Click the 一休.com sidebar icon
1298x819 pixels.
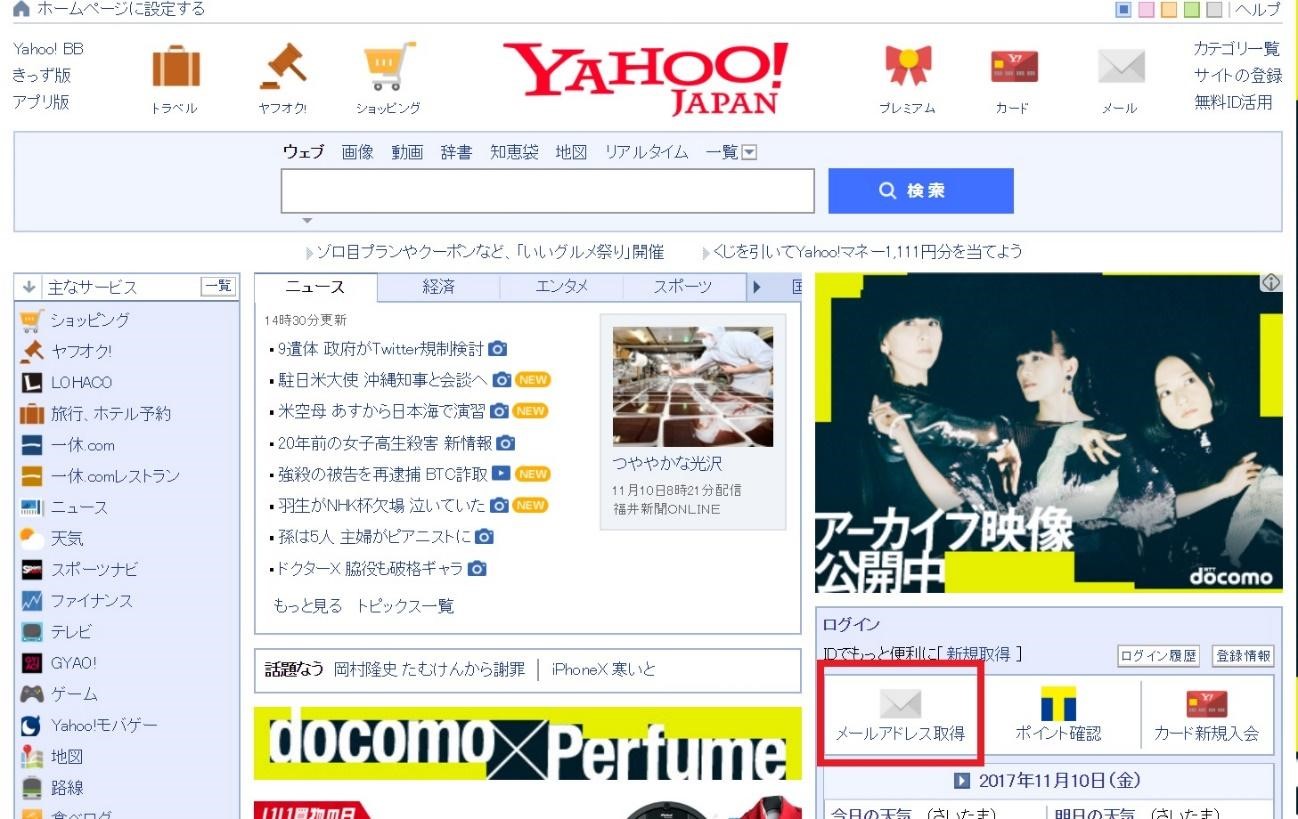pyautogui.click(x=32, y=445)
